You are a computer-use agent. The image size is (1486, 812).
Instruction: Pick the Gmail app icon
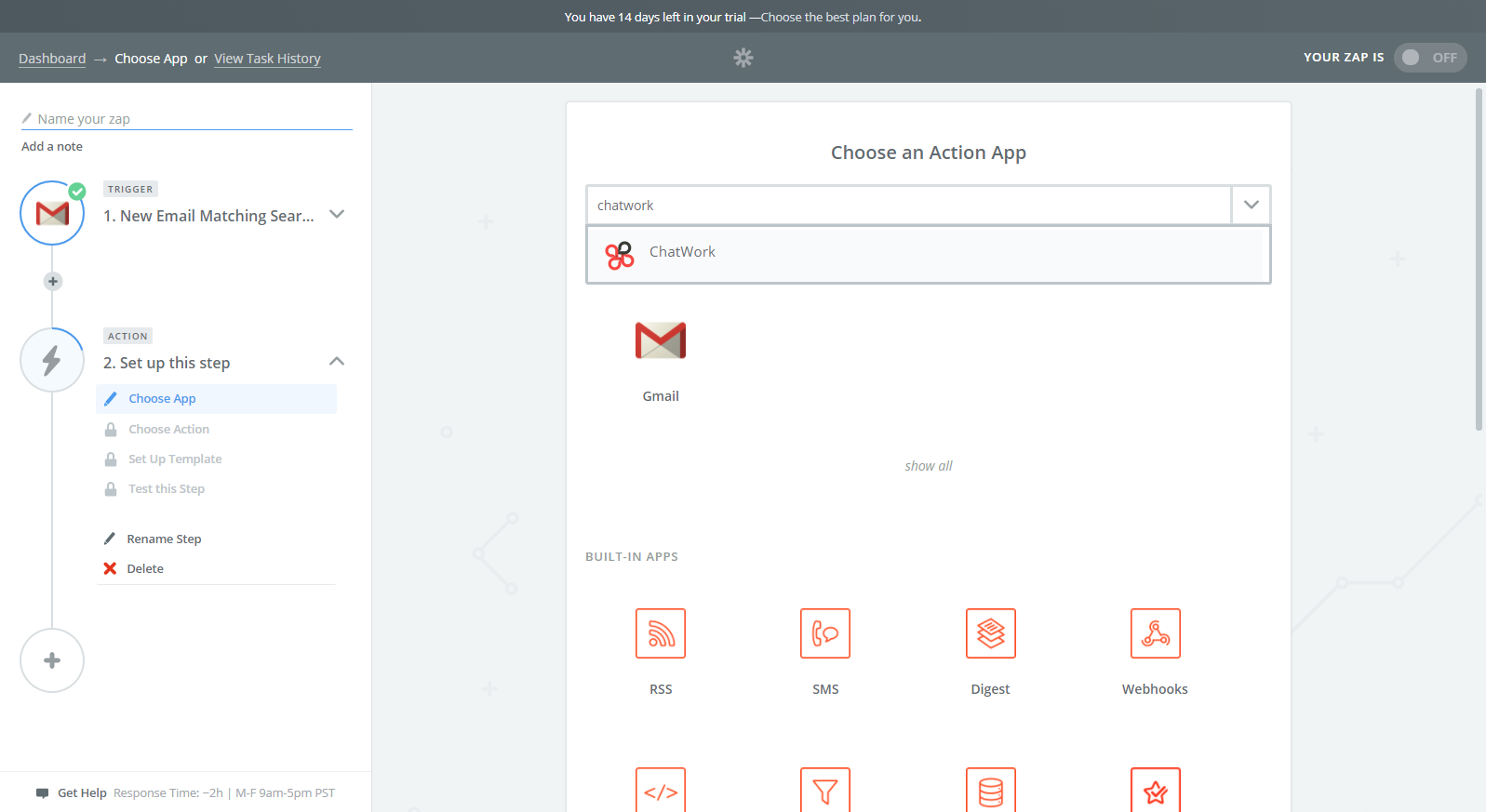(x=661, y=340)
